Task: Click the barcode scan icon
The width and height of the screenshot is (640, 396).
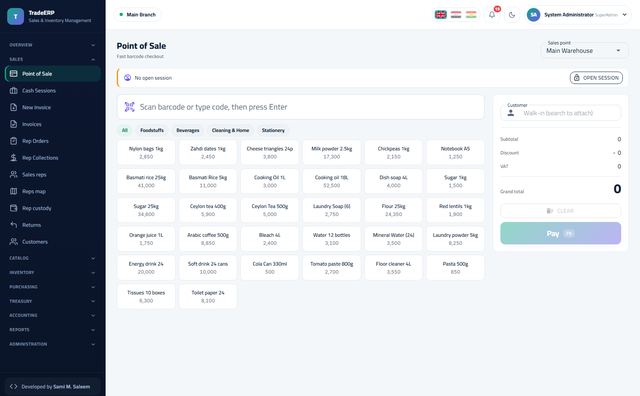Action: [129, 107]
